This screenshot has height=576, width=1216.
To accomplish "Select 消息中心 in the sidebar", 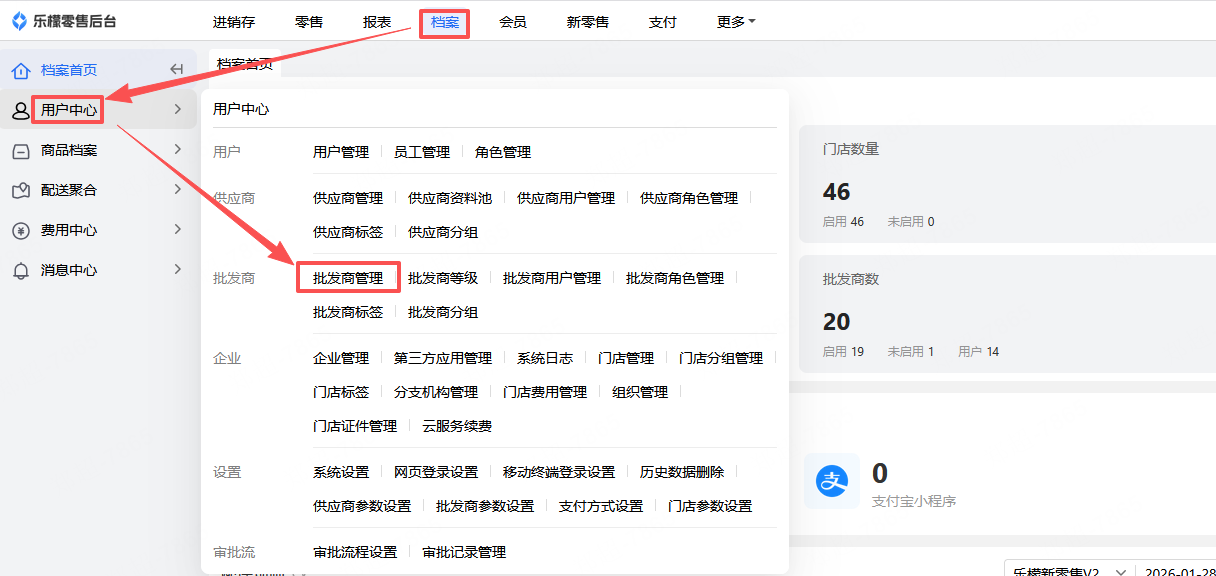I will tap(69, 270).
